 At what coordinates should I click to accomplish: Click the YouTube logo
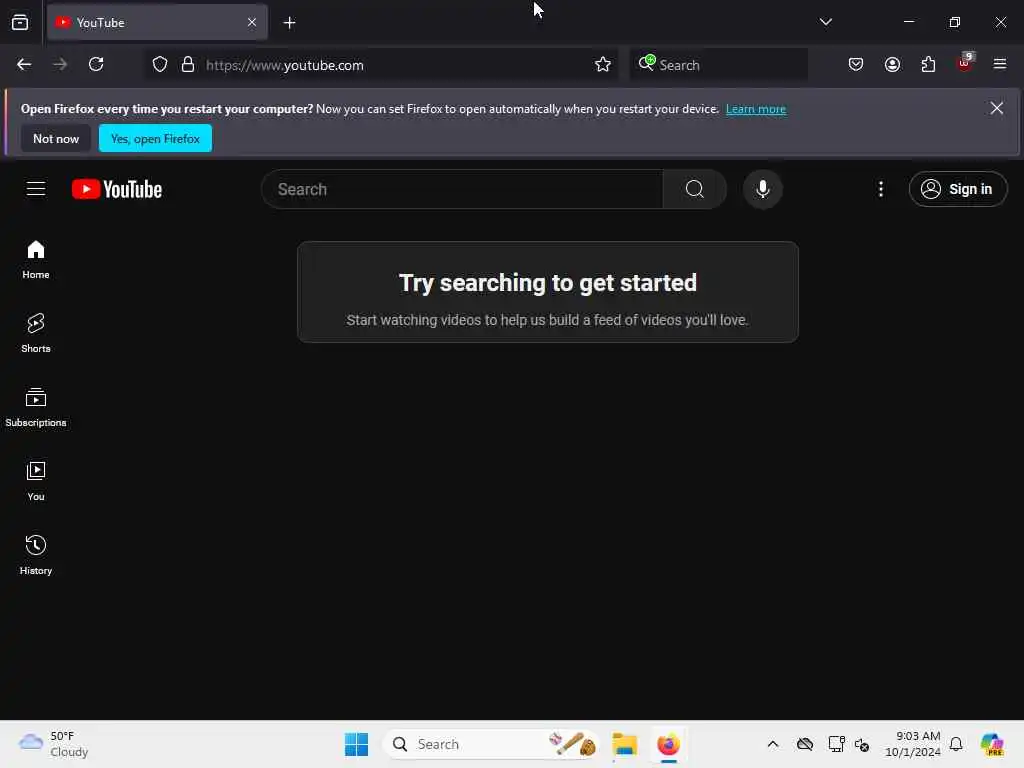[117, 189]
